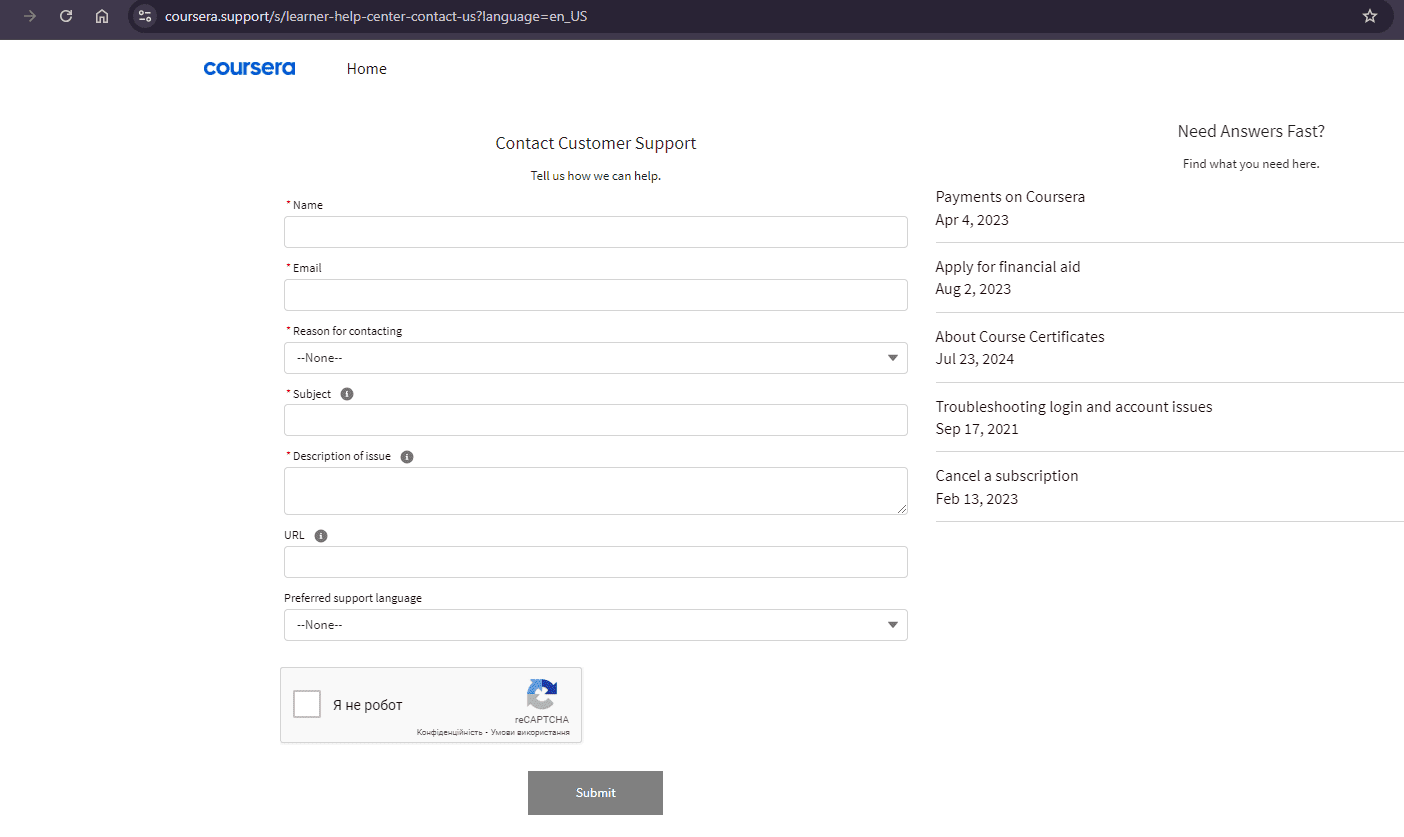Focus the Email input field
The width and height of the screenshot is (1404, 837).
[x=596, y=295]
